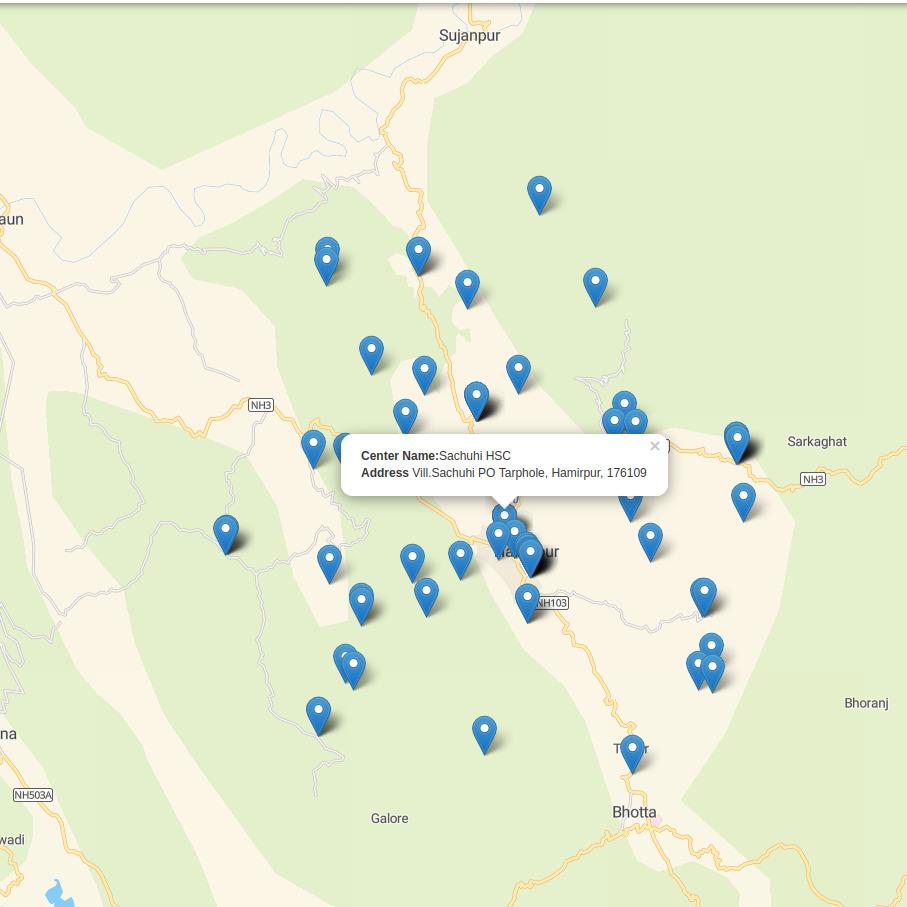The width and height of the screenshot is (907, 907).
Task: Click the Bhotta town label
Action: 634,812
